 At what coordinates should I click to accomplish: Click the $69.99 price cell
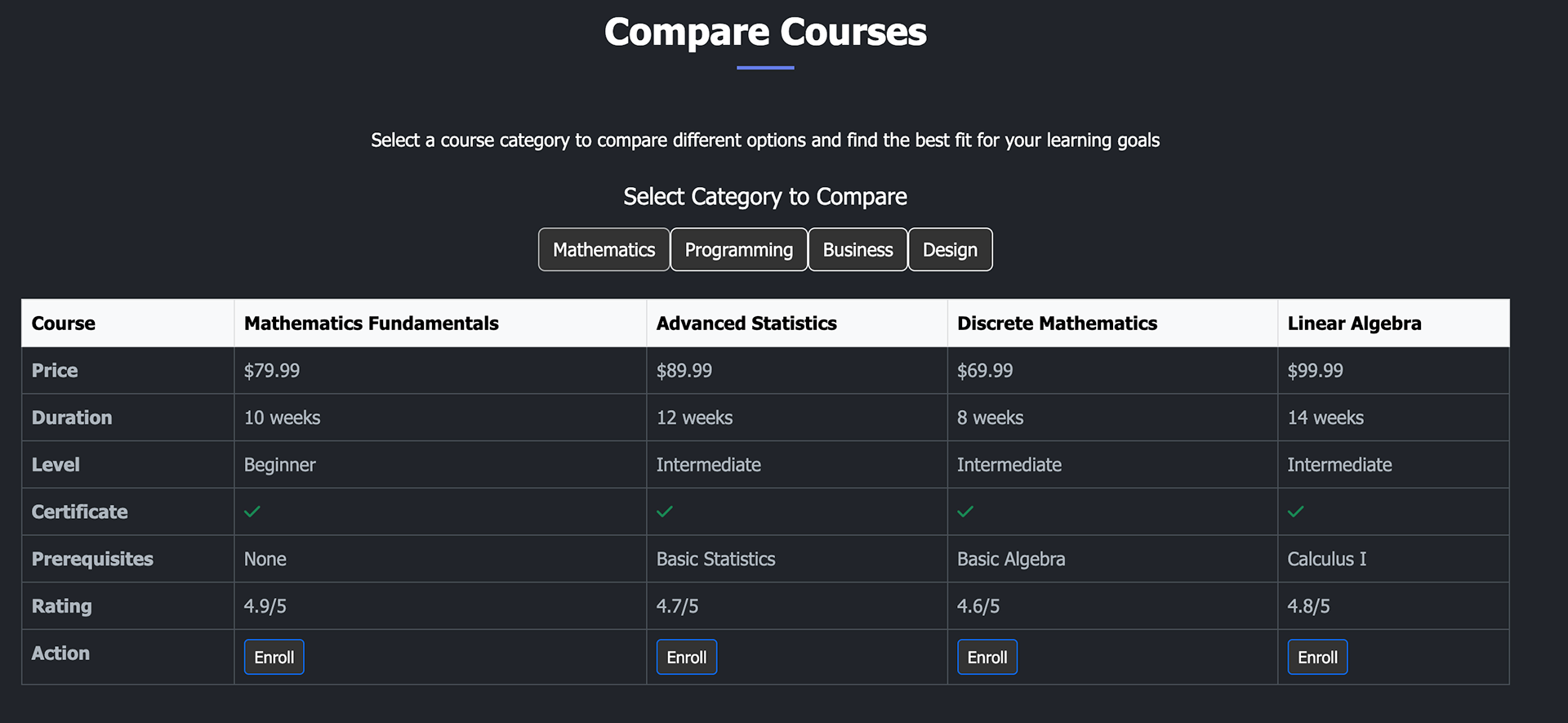click(985, 371)
